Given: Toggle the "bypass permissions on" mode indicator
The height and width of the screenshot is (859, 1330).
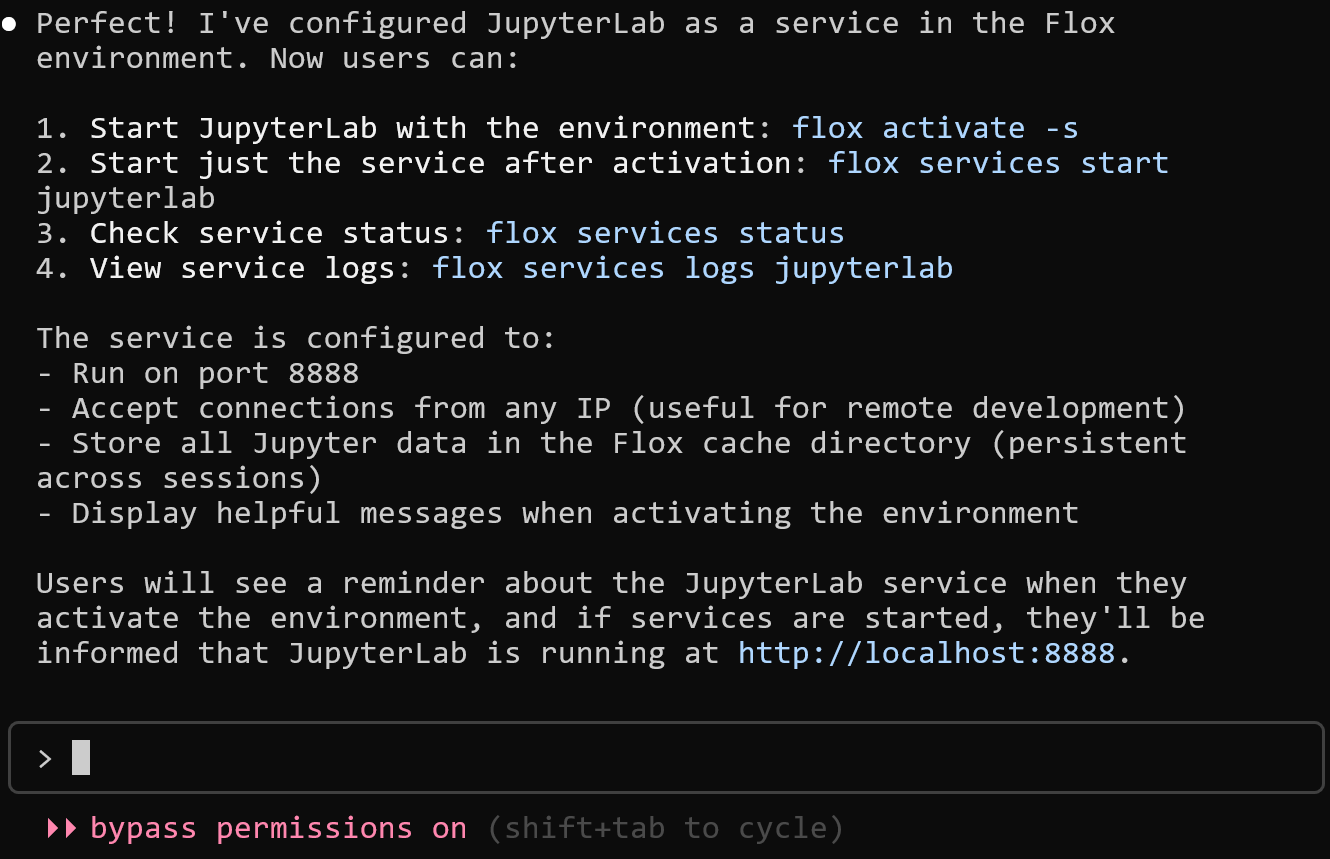Looking at the screenshot, I should pos(278,829).
